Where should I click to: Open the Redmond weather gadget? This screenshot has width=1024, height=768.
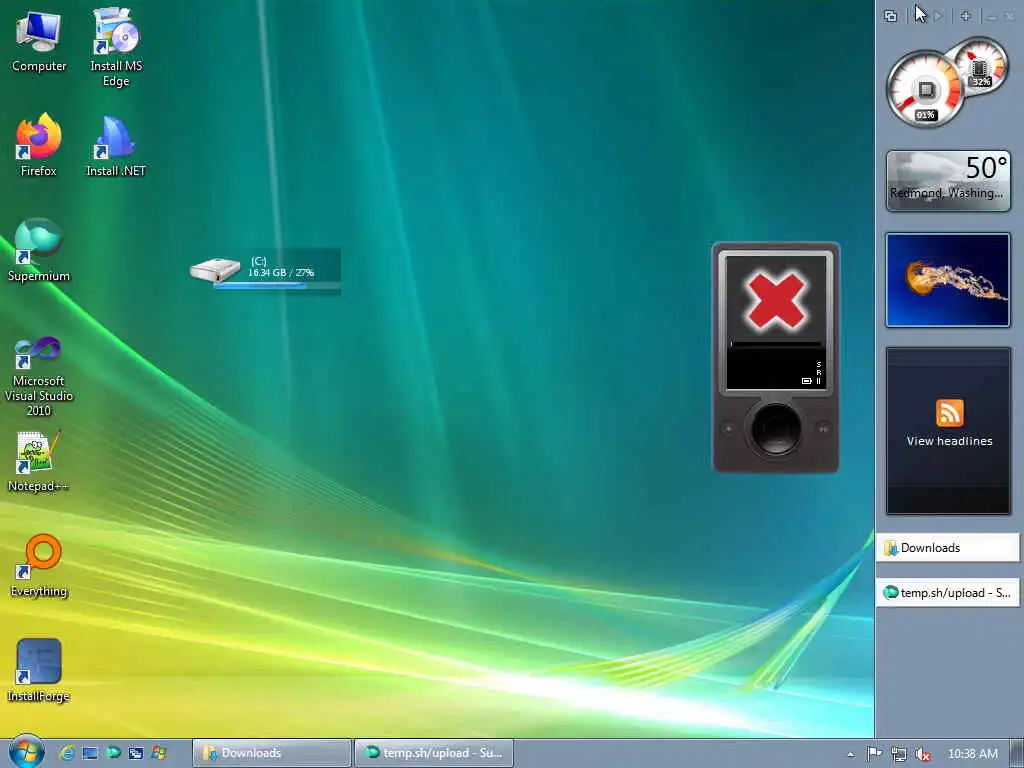[x=948, y=182]
